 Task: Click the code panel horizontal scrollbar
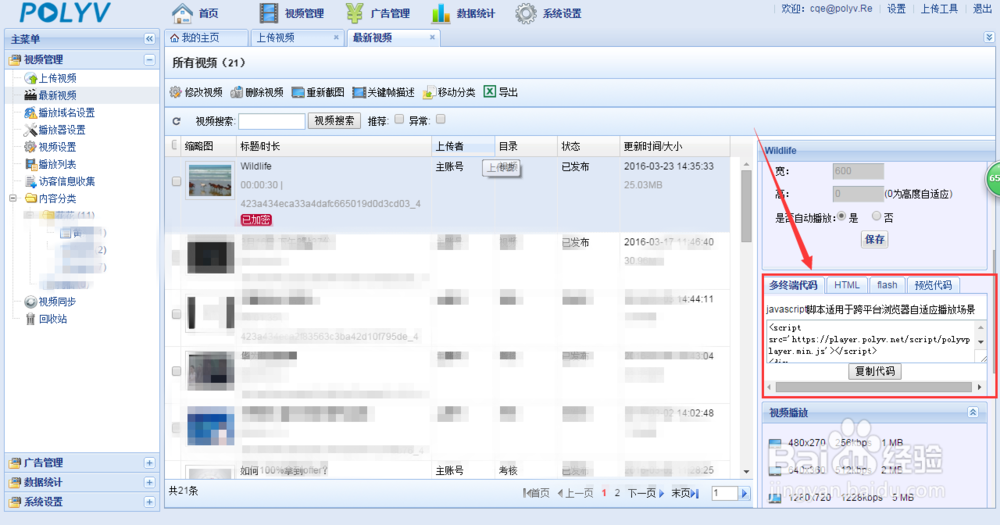coord(874,387)
